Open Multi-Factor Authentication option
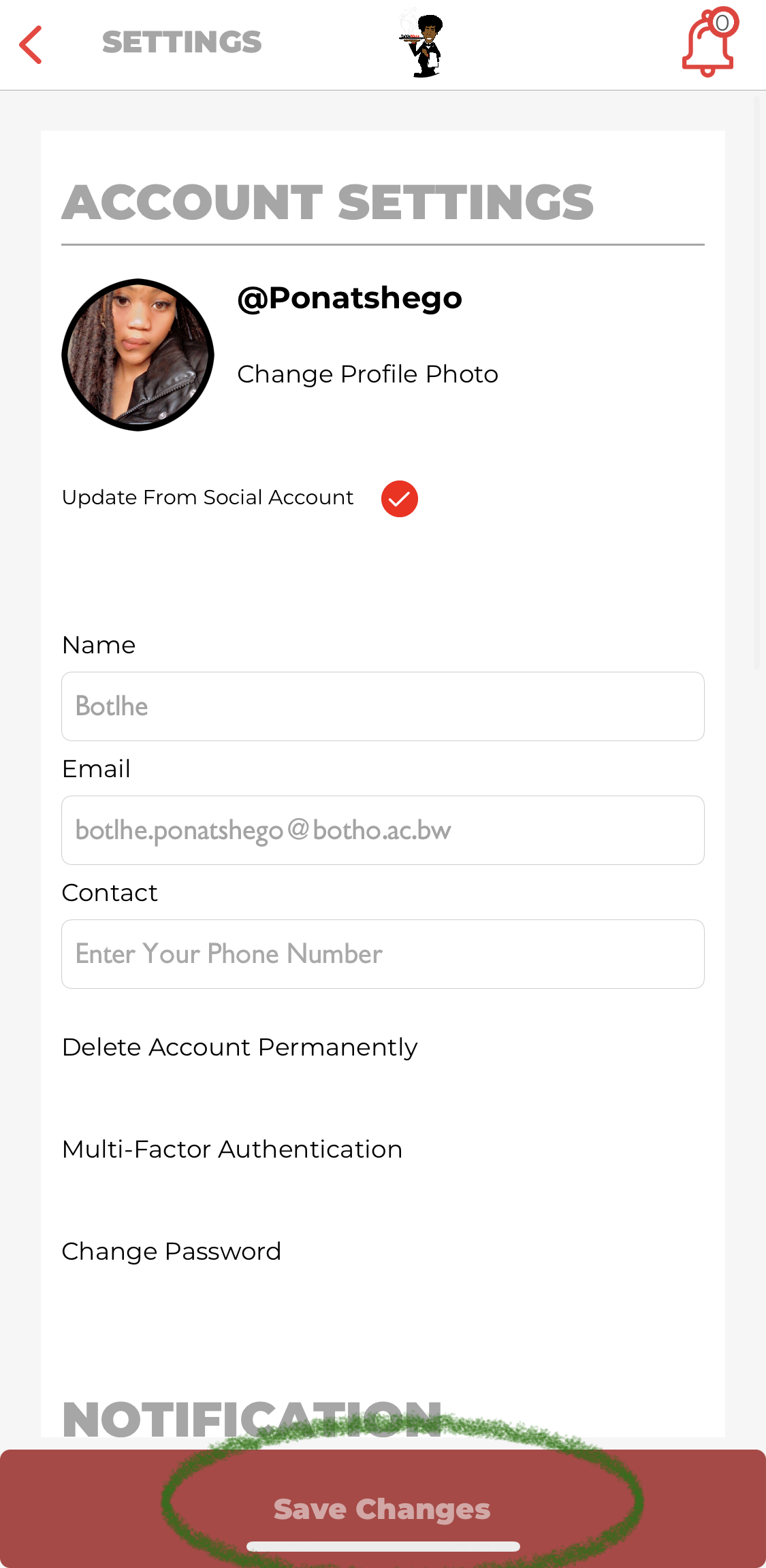The width and height of the screenshot is (766, 1568). coord(232,1149)
